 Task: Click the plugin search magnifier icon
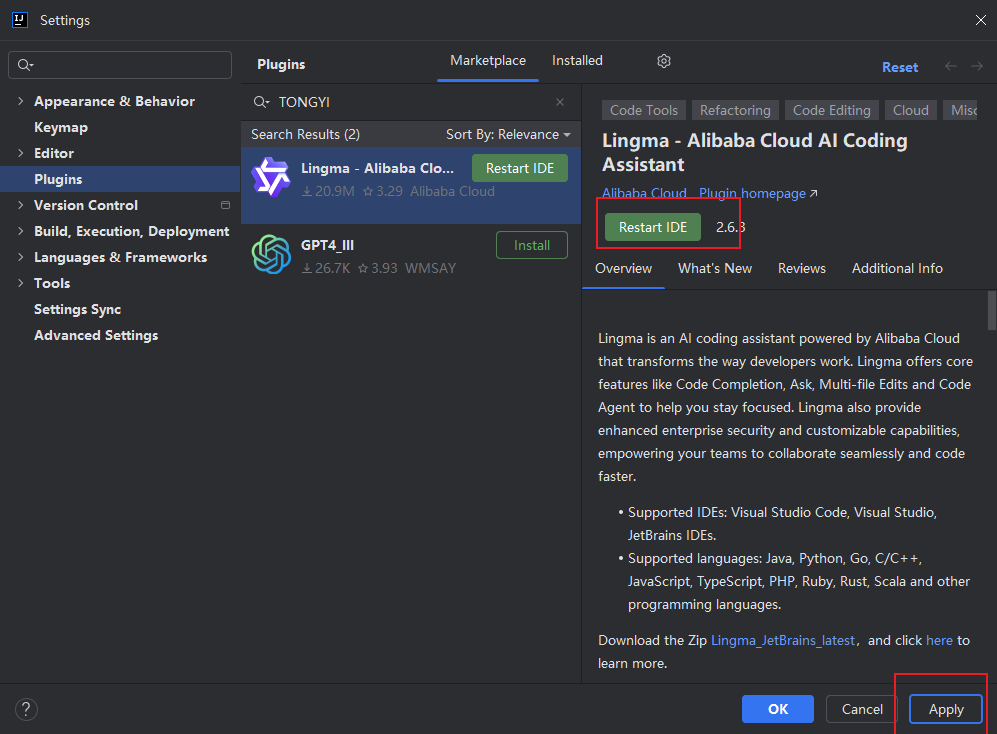tap(261, 102)
